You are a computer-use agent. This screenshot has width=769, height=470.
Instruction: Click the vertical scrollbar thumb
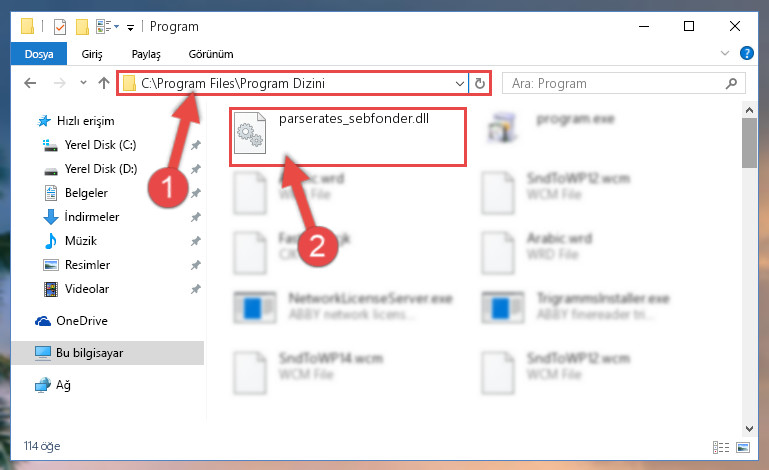pyautogui.click(x=749, y=143)
